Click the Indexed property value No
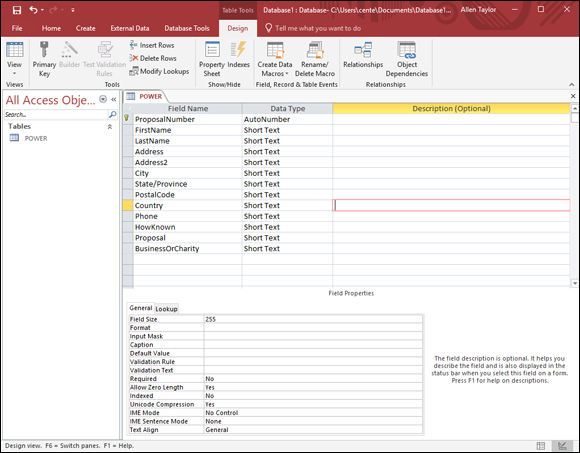580x453 pixels. point(313,396)
